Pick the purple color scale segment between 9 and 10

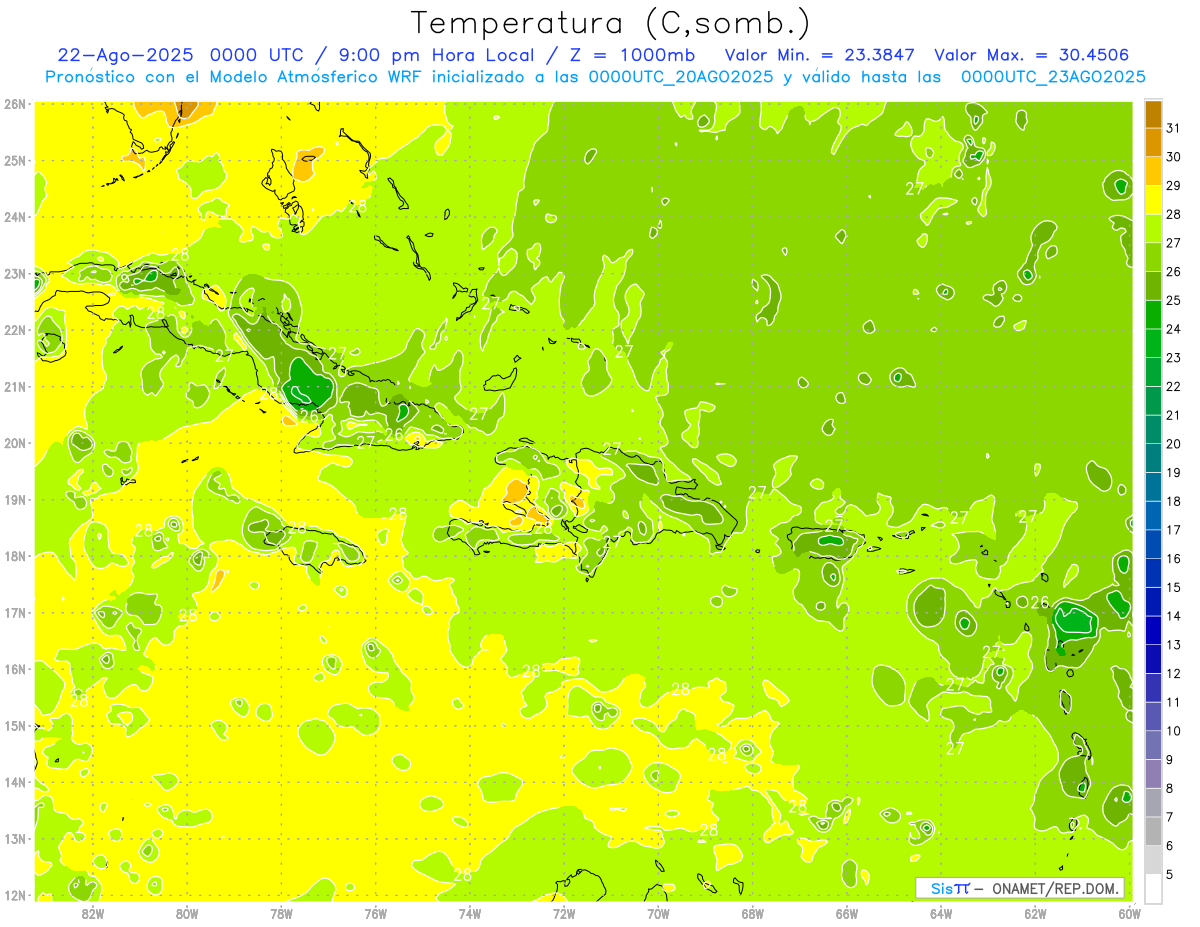(1153, 745)
